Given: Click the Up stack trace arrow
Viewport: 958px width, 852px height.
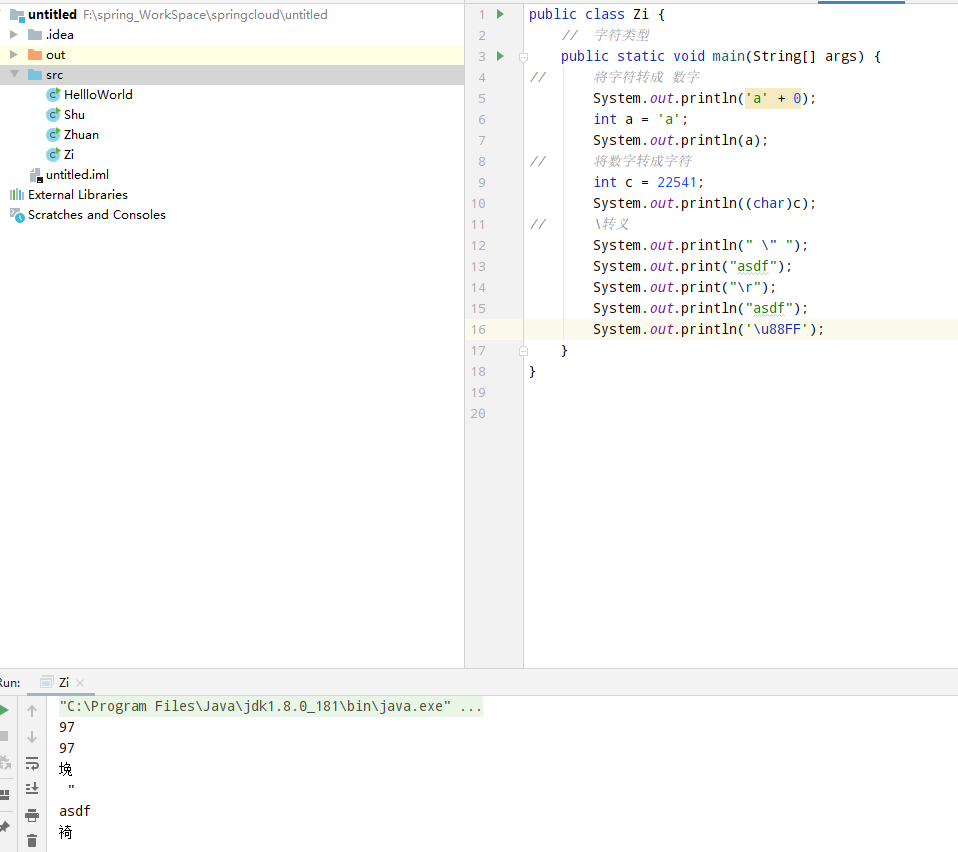Looking at the screenshot, I should coord(32,711).
